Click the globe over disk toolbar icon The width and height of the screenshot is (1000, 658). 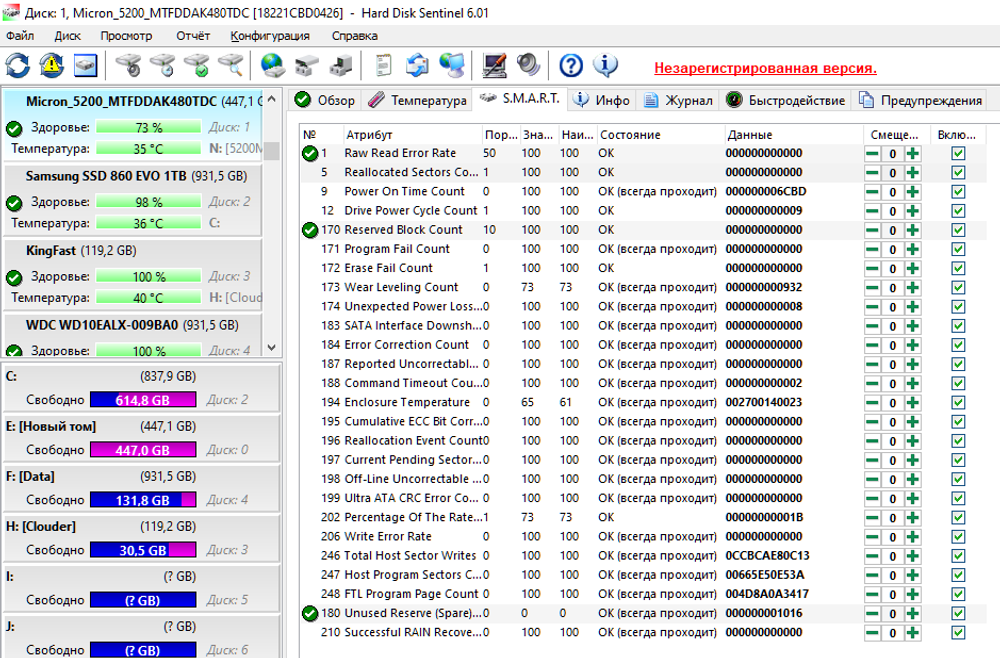tap(273, 65)
